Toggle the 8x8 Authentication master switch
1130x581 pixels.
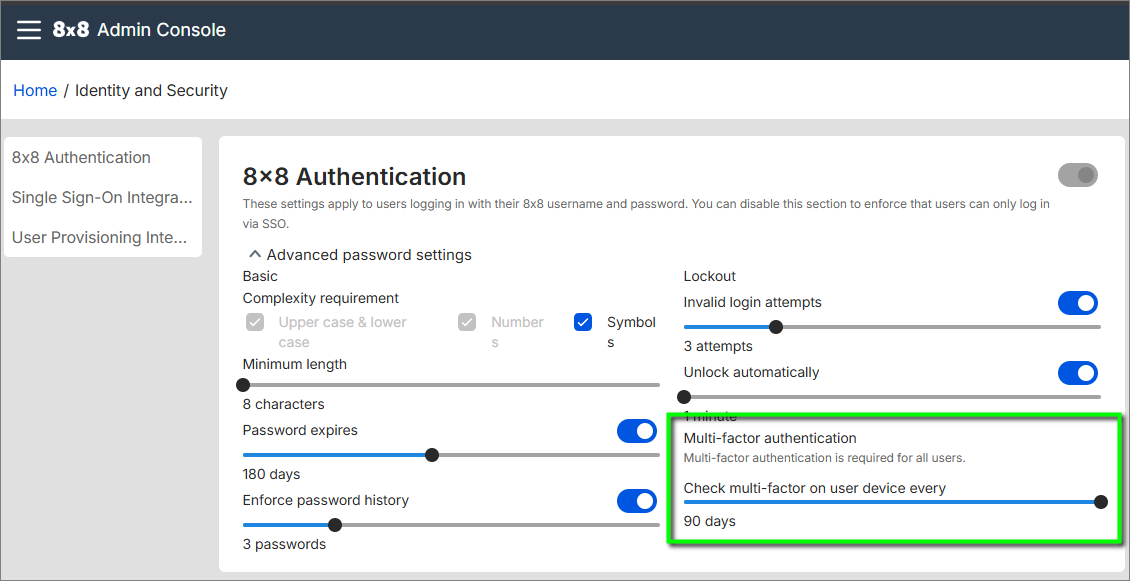(1077, 176)
